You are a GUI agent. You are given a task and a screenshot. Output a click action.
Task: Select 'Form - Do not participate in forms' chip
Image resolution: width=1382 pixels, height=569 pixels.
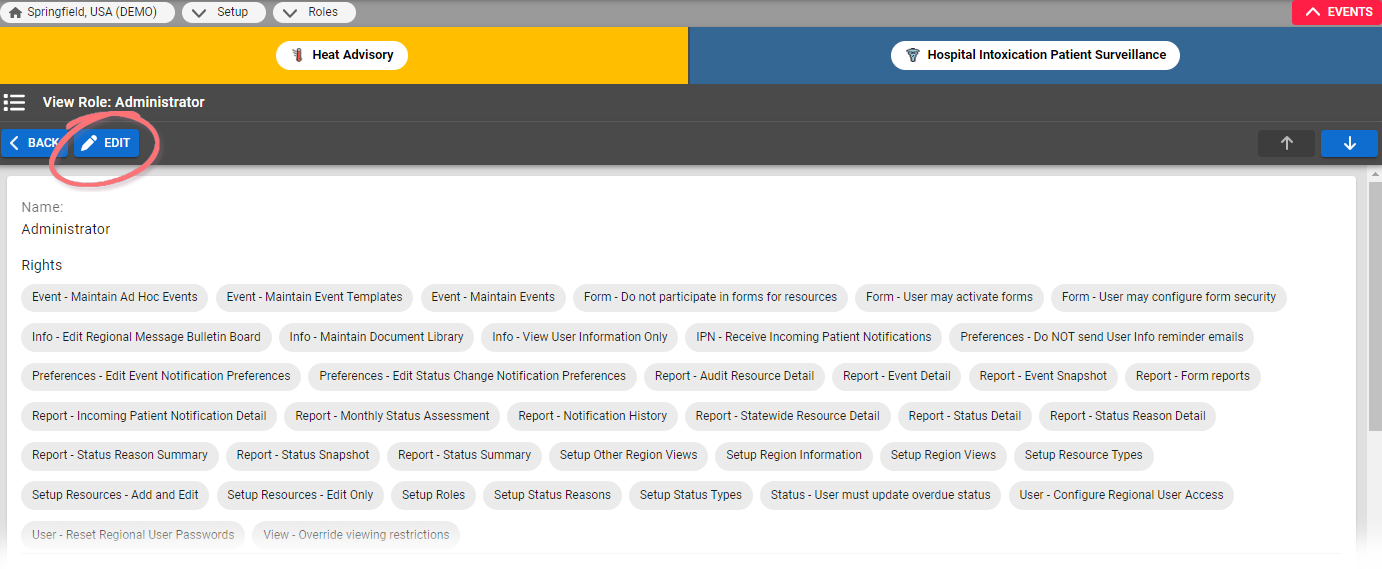pyautogui.click(x=710, y=297)
